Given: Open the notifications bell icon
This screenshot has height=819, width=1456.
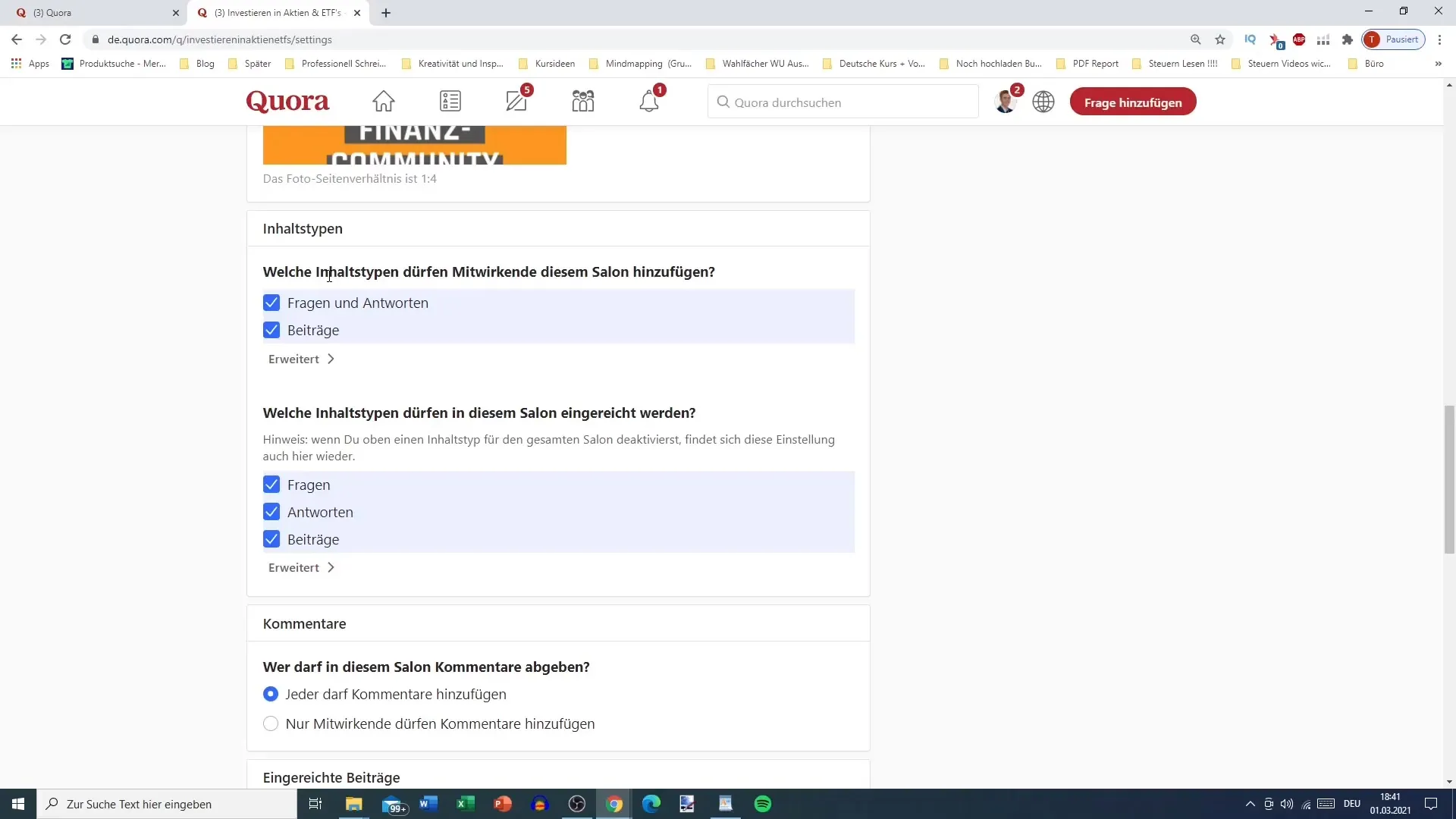Looking at the screenshot, I should pyautogui.click(x=650, y=100).
